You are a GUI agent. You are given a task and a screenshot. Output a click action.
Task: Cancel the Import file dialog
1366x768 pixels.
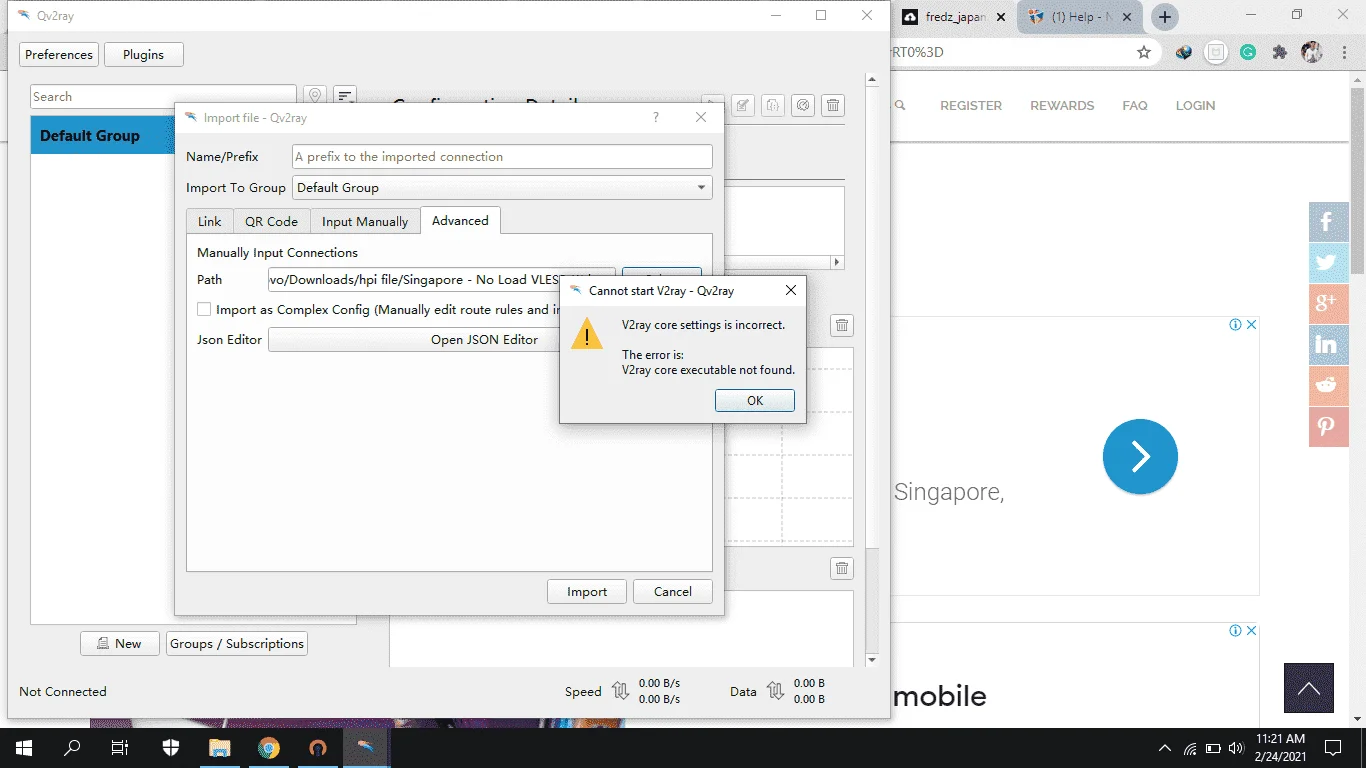673,591
